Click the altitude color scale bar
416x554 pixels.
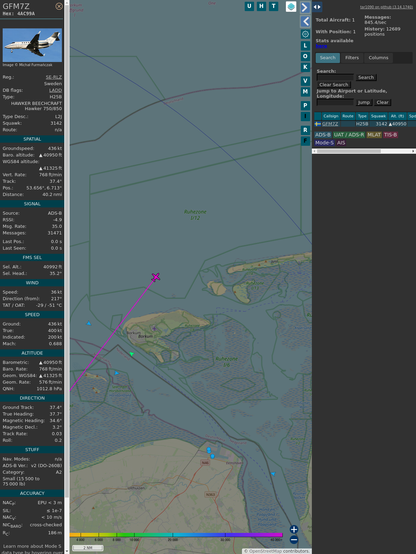(176, 535)
